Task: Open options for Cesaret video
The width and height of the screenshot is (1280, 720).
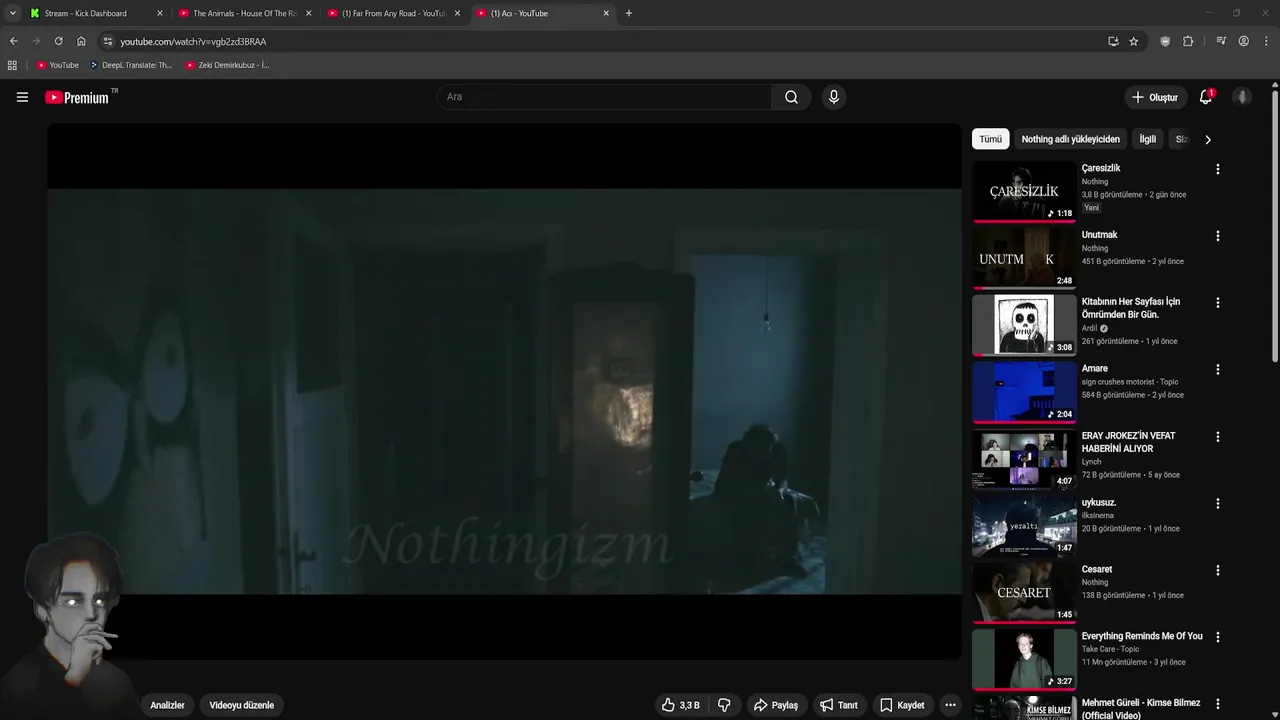Action: click(x=1217, y=570)
